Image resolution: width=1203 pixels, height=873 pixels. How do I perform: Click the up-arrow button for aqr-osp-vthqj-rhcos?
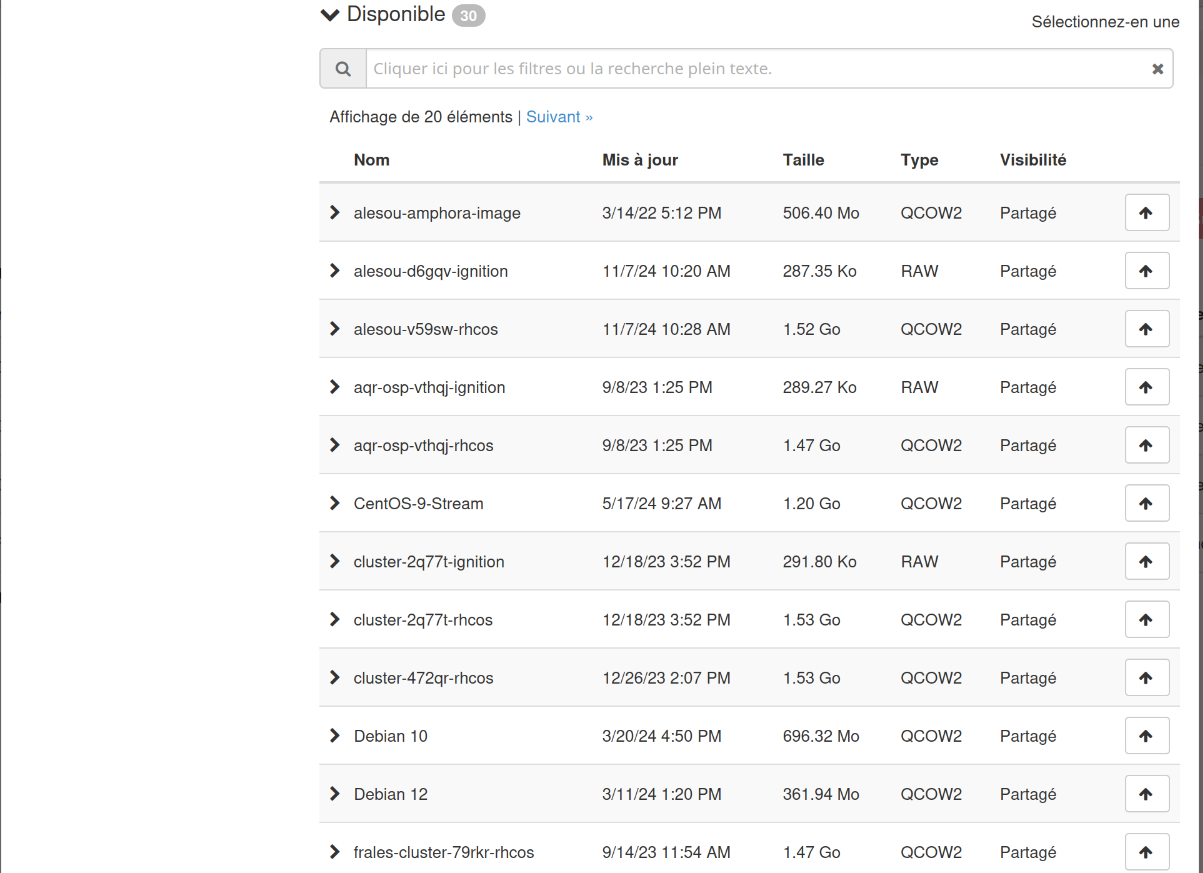pyautogui.click(x=1146, y=445)
